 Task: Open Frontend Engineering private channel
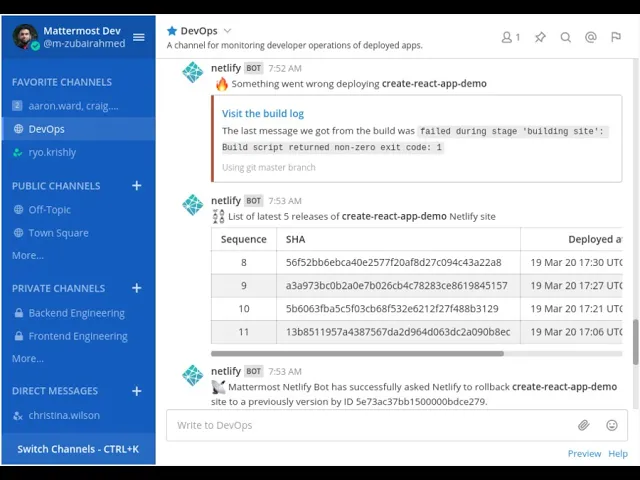78,336
